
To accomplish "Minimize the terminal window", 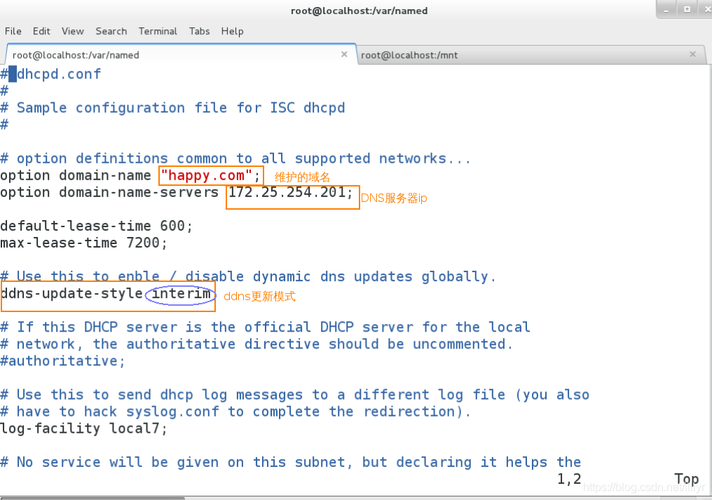I will [666, 10].
